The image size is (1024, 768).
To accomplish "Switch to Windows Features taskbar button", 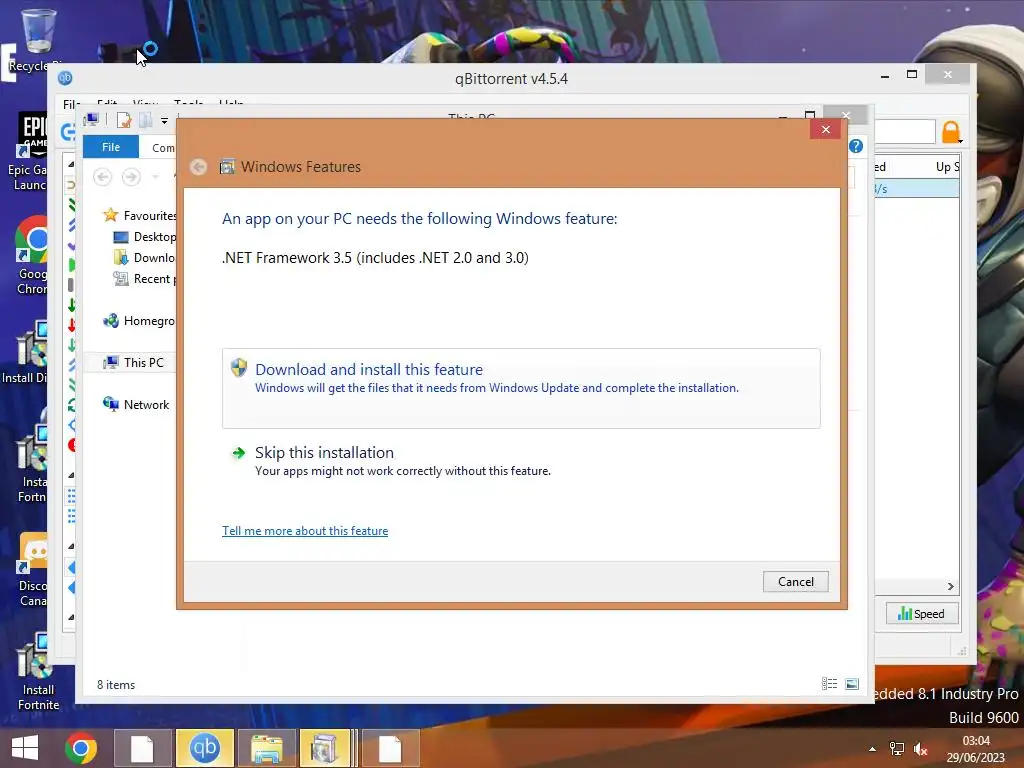I will (x=327, y=748).
